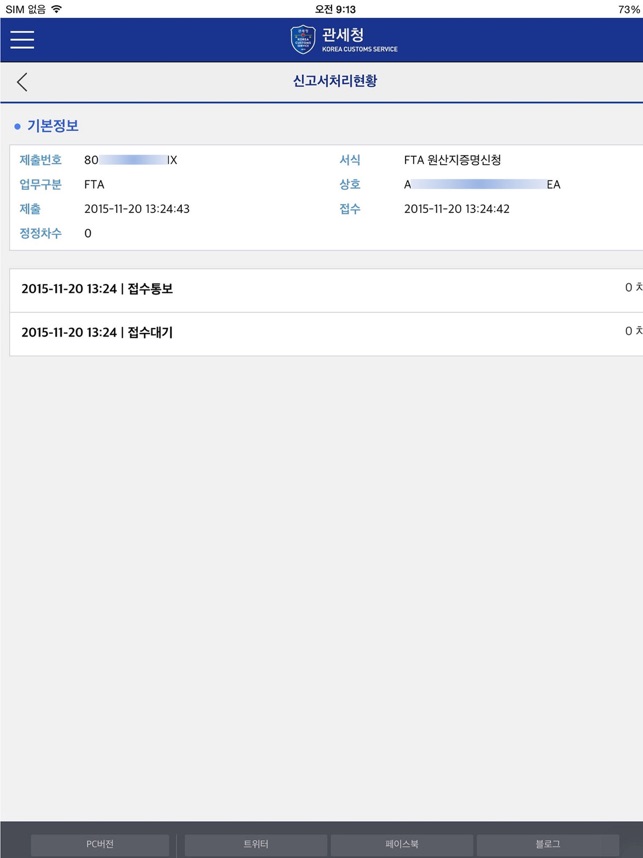Tap the 접수 timestamp 13:24:42
The width and height of the screenshot is (643, 858).
(x=457, y=208)
